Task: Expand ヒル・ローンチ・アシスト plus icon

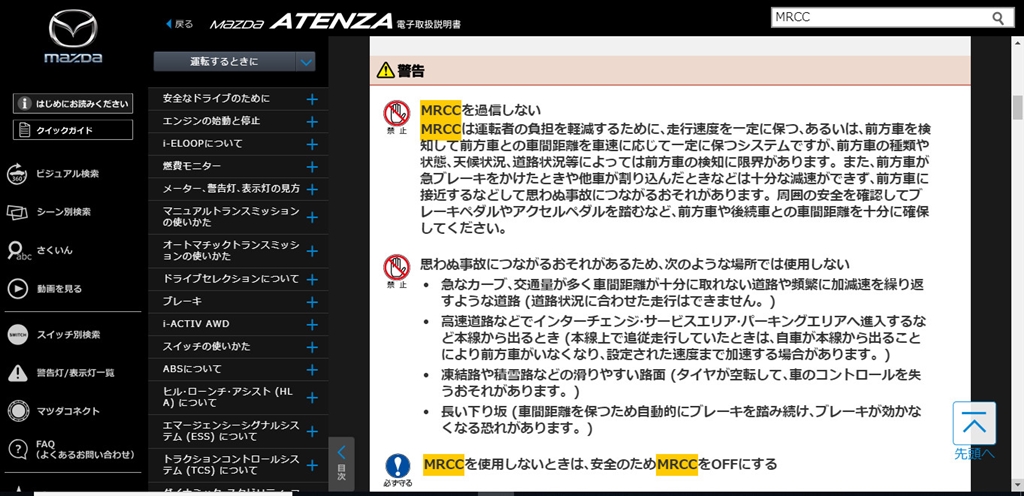Action: pyautogui.click(x=312, y=397)
